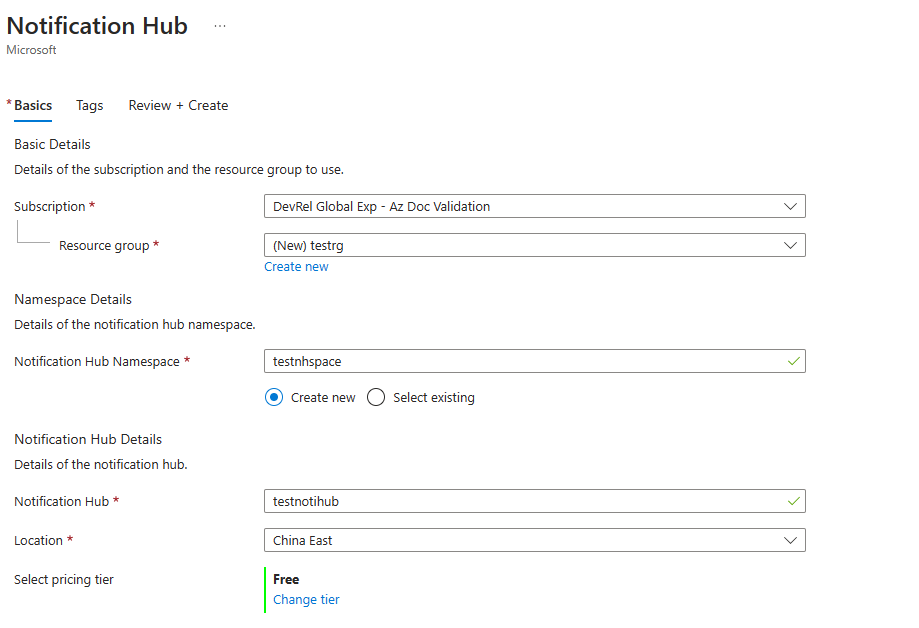
Task: Click the chevron arrow on Location dropdown
Action: pos(791,540)
